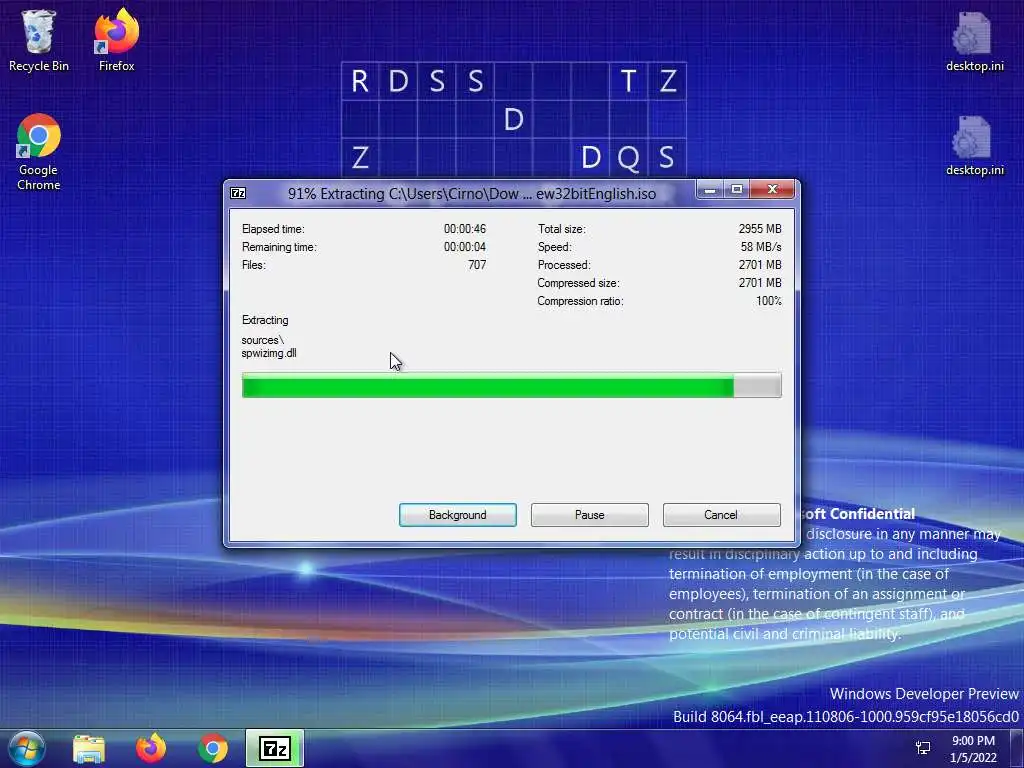Click the Total size value 2955 MB

click(x=760, y=229)
